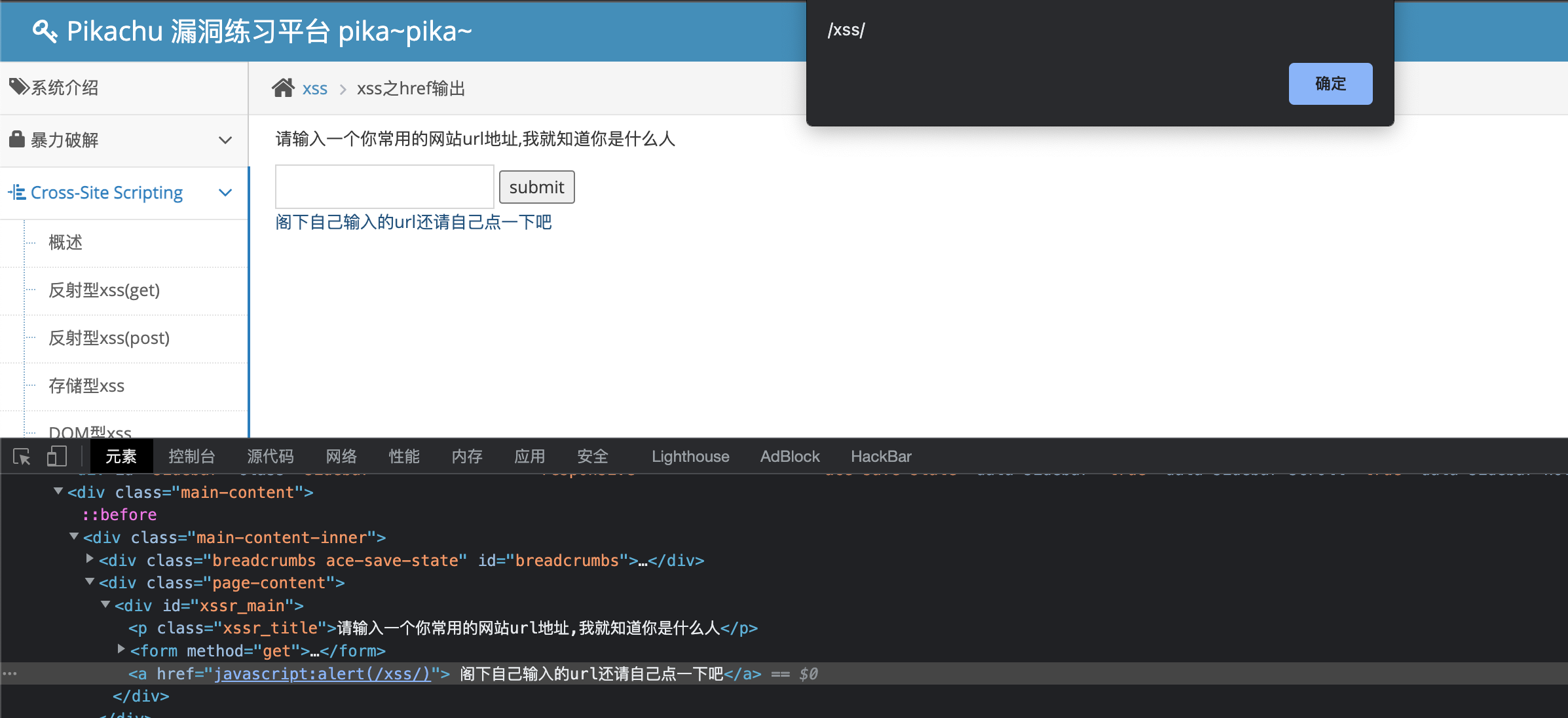Click the key logo icon in header

point(45,31)
